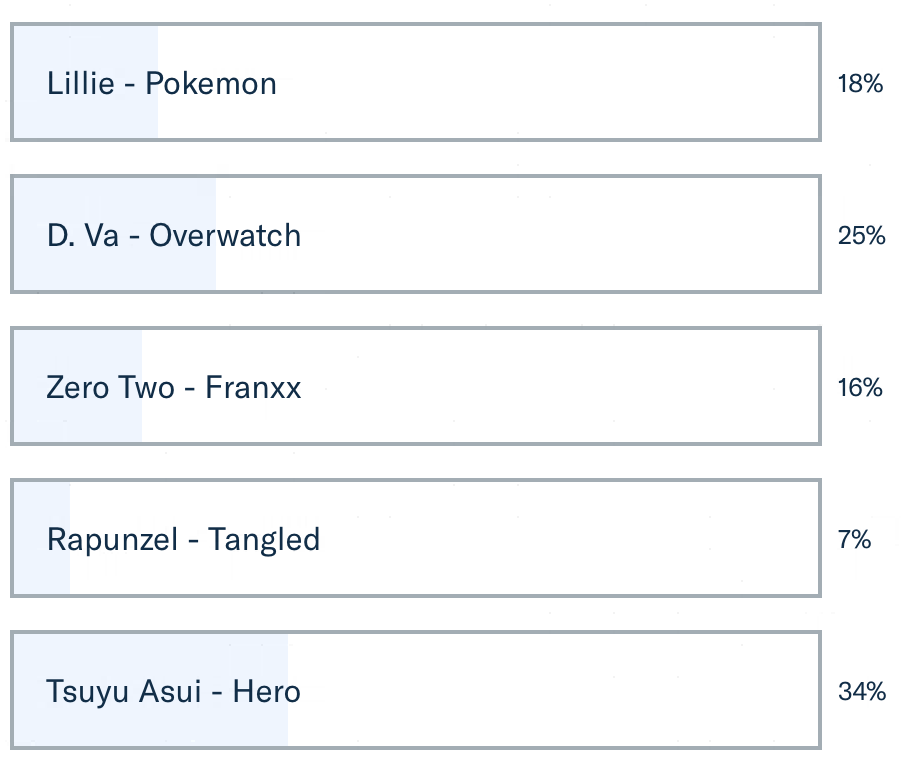Click the 34% result for Tsuyu Asui
Screen dimensions: 906x776
(x=862, y=692)
